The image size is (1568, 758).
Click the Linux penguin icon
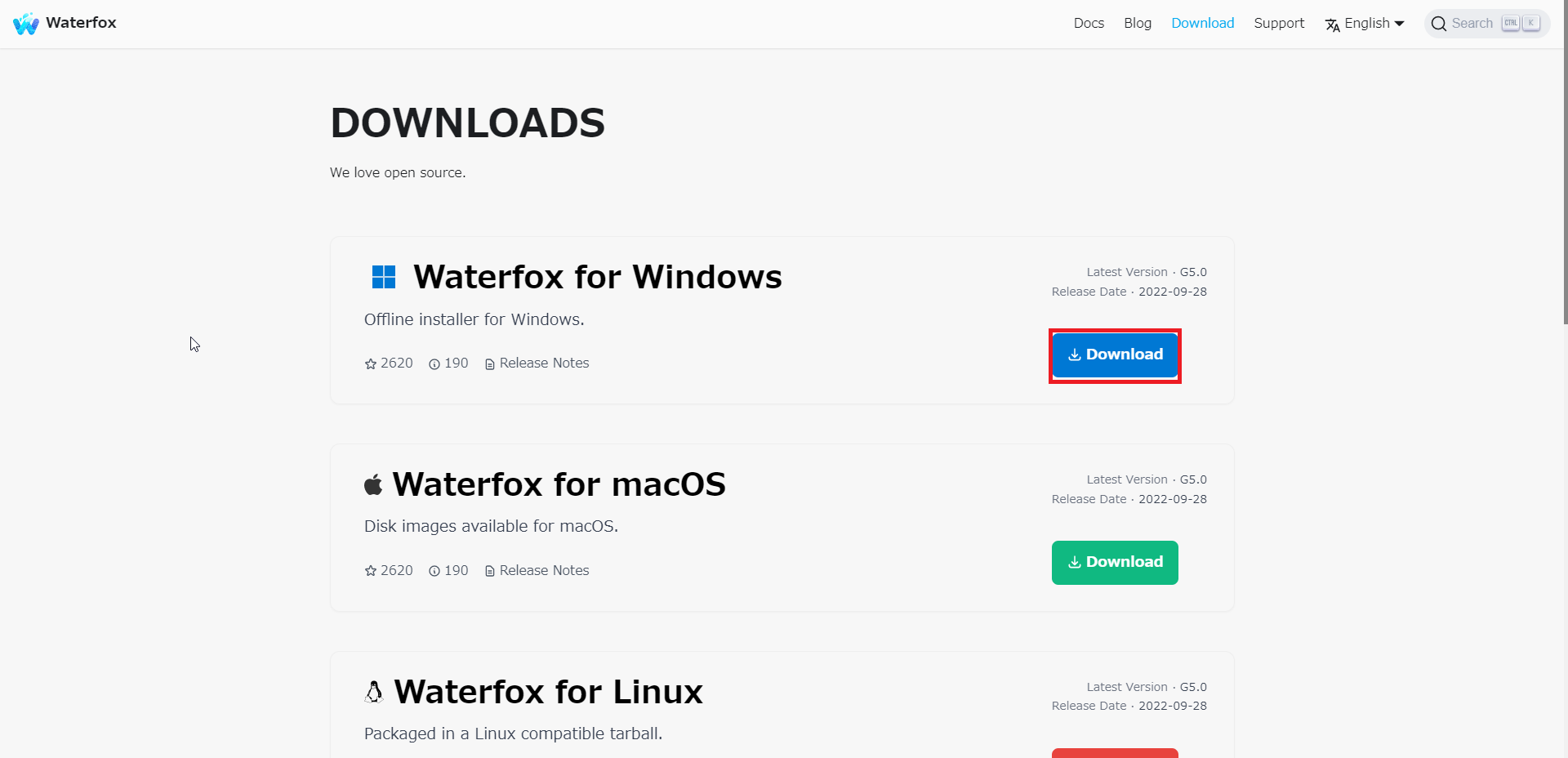[374, 692]
